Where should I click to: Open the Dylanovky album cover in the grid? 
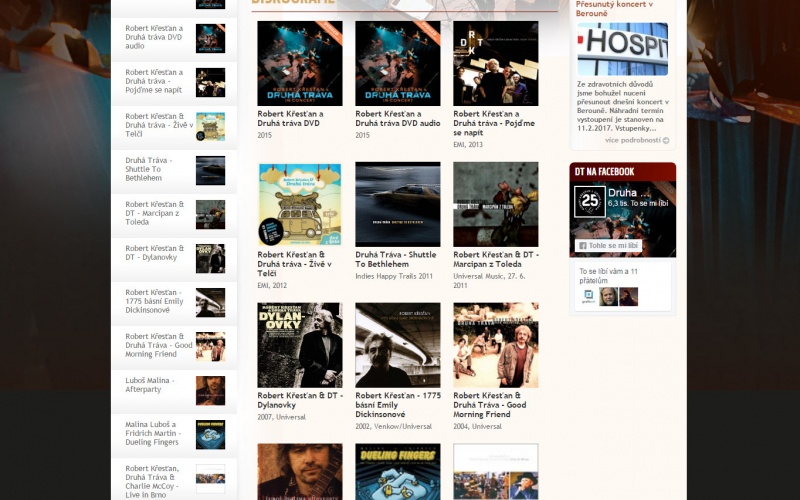300,345
